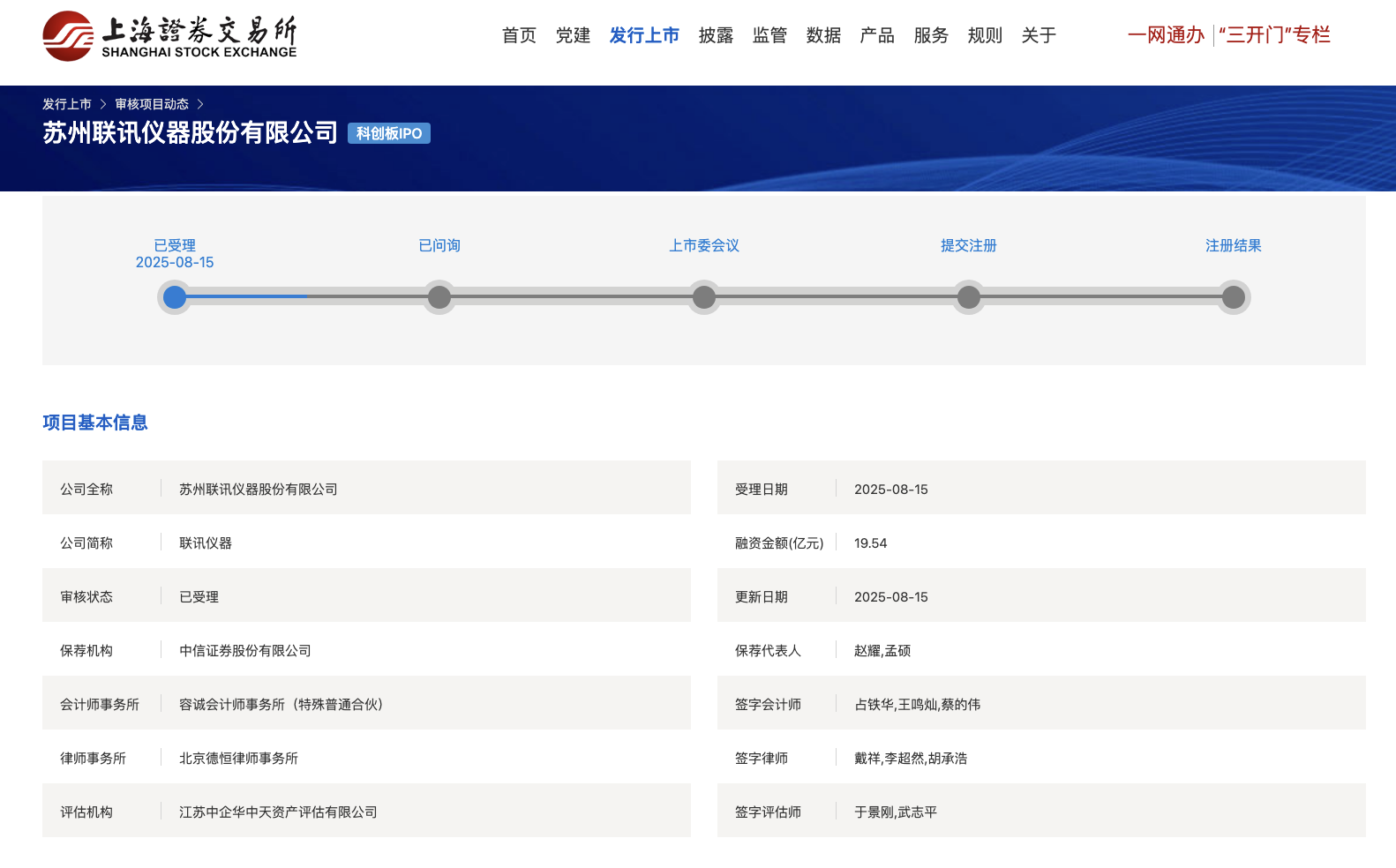1396x868 pixels.
Task: Open the 规则 navigation menu
Action: [x=985, y=35]
